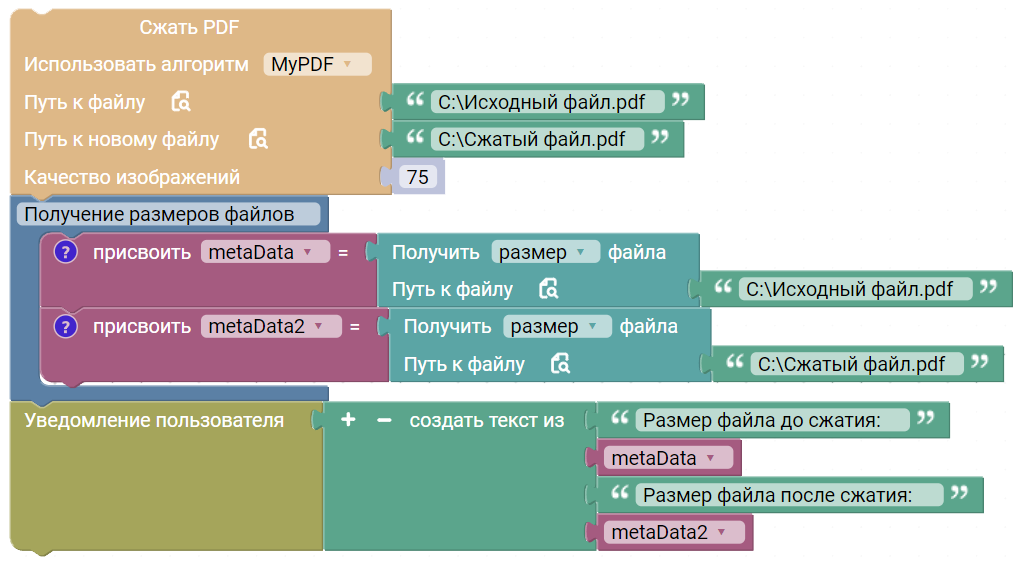Image resolution: width=1021 pixels, height=563 pixels.
Task: Edit 'Размер файла после сжатия:' text field
Action: (x=789, y=495)
